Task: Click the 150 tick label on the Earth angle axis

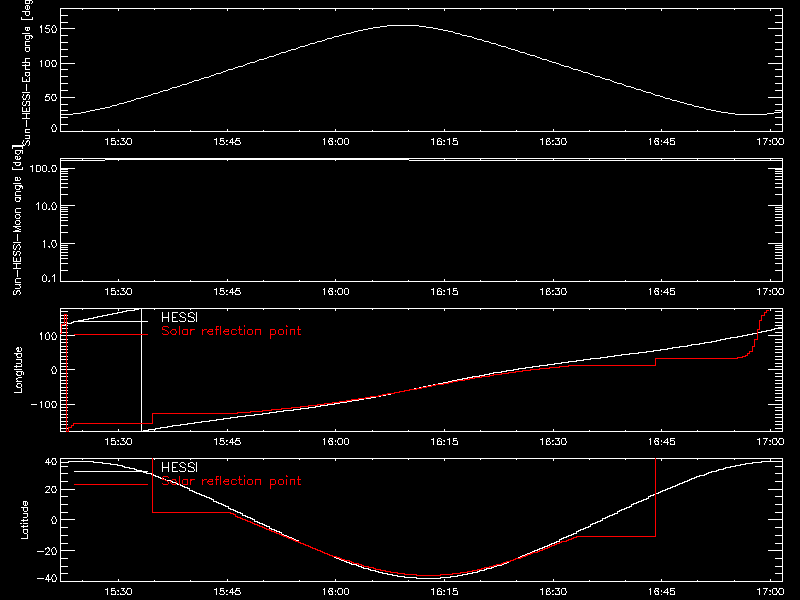Action: tap(48, 30)
